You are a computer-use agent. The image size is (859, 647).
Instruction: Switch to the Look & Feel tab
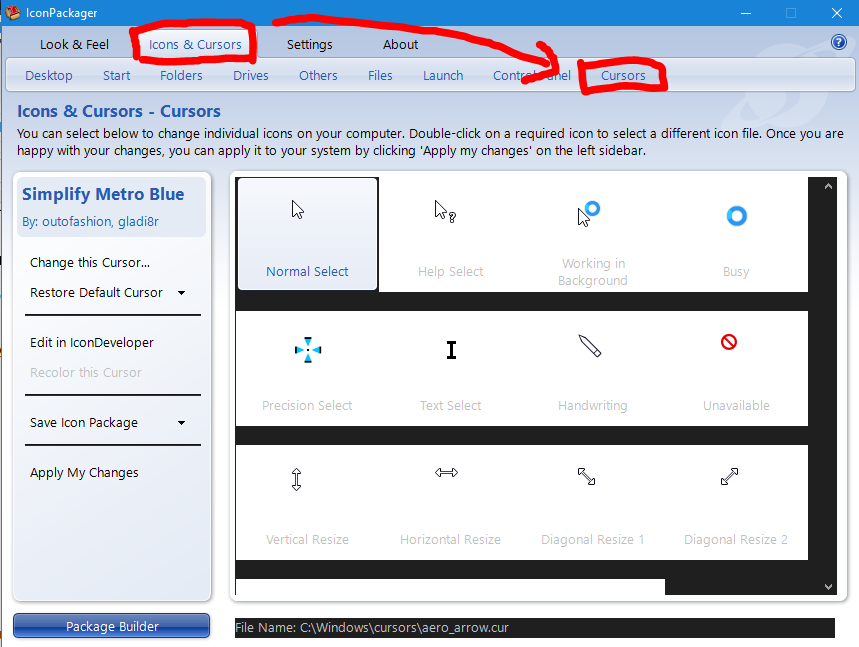click(x=74, y=44)
